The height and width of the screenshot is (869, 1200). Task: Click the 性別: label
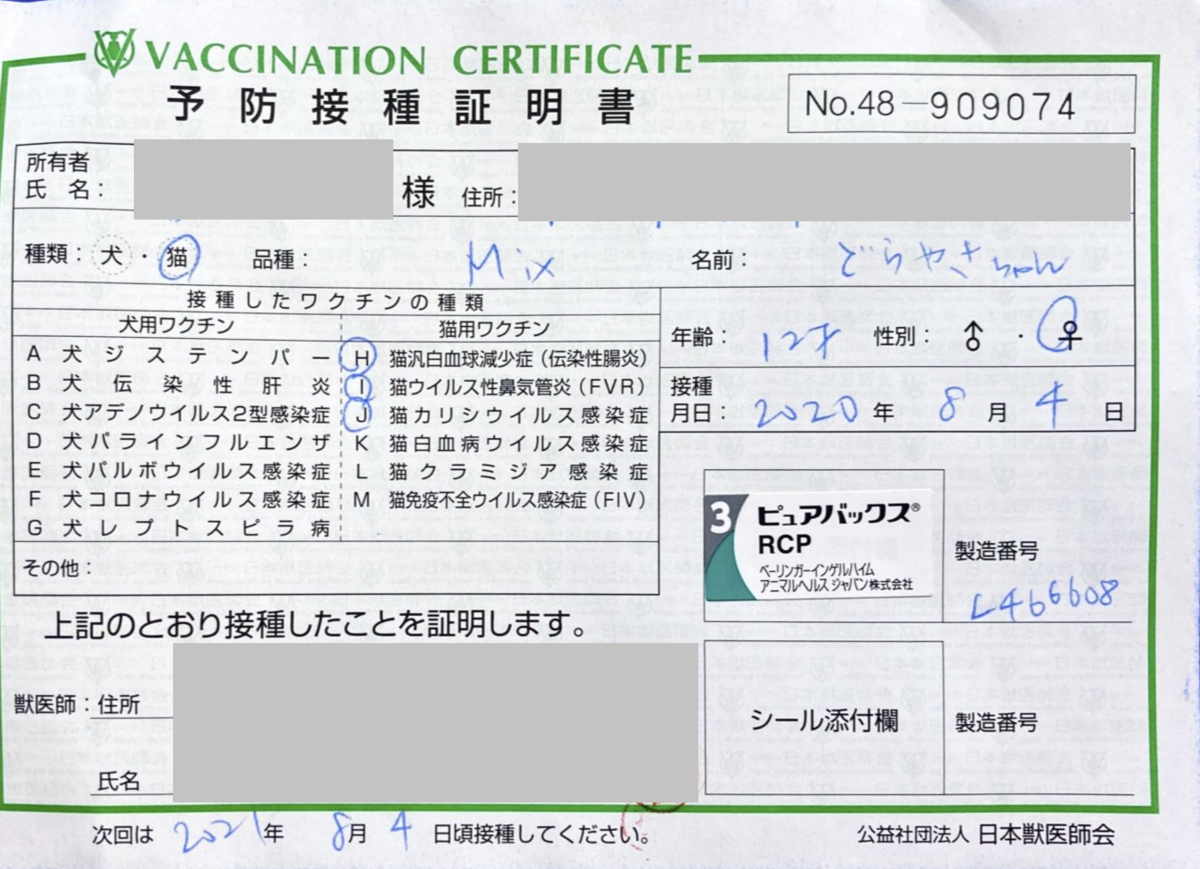903,338
